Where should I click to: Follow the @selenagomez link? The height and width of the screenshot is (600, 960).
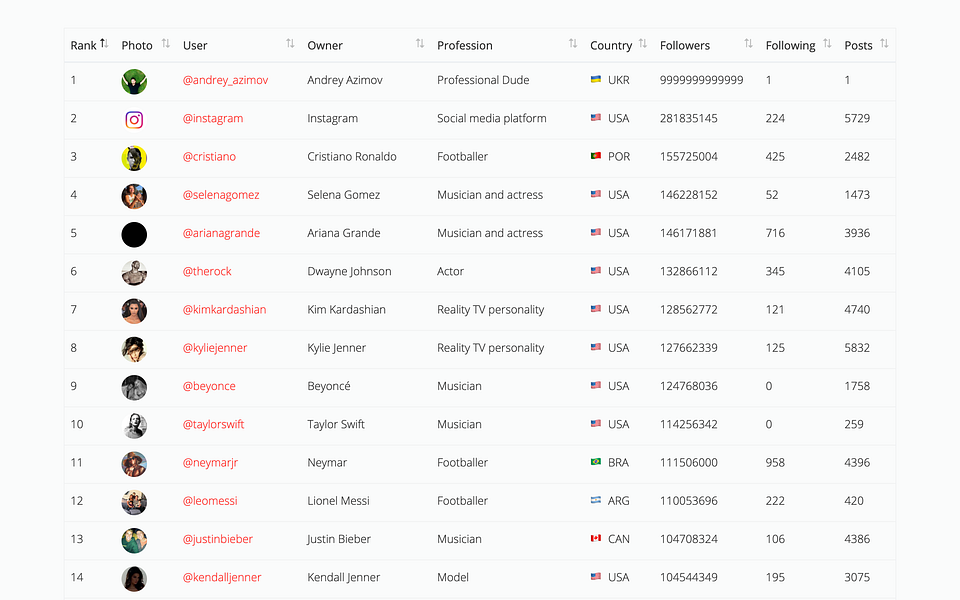pyautogui.click(x=220, y=195)
